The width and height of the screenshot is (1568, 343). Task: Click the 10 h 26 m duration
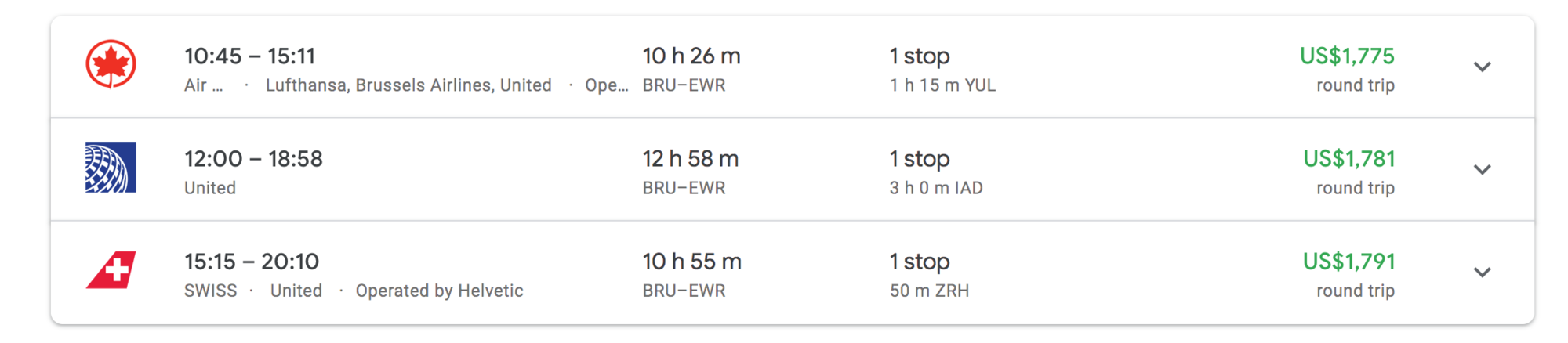pyautogui.click(x=691, y=56)
